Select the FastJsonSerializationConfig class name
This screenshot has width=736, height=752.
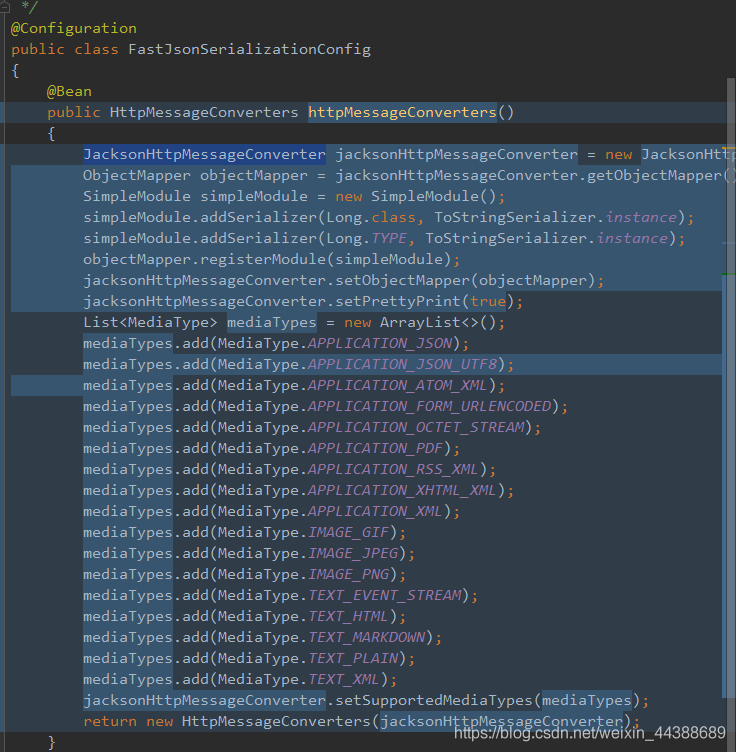pyautogui.click(x=249, y=49)
